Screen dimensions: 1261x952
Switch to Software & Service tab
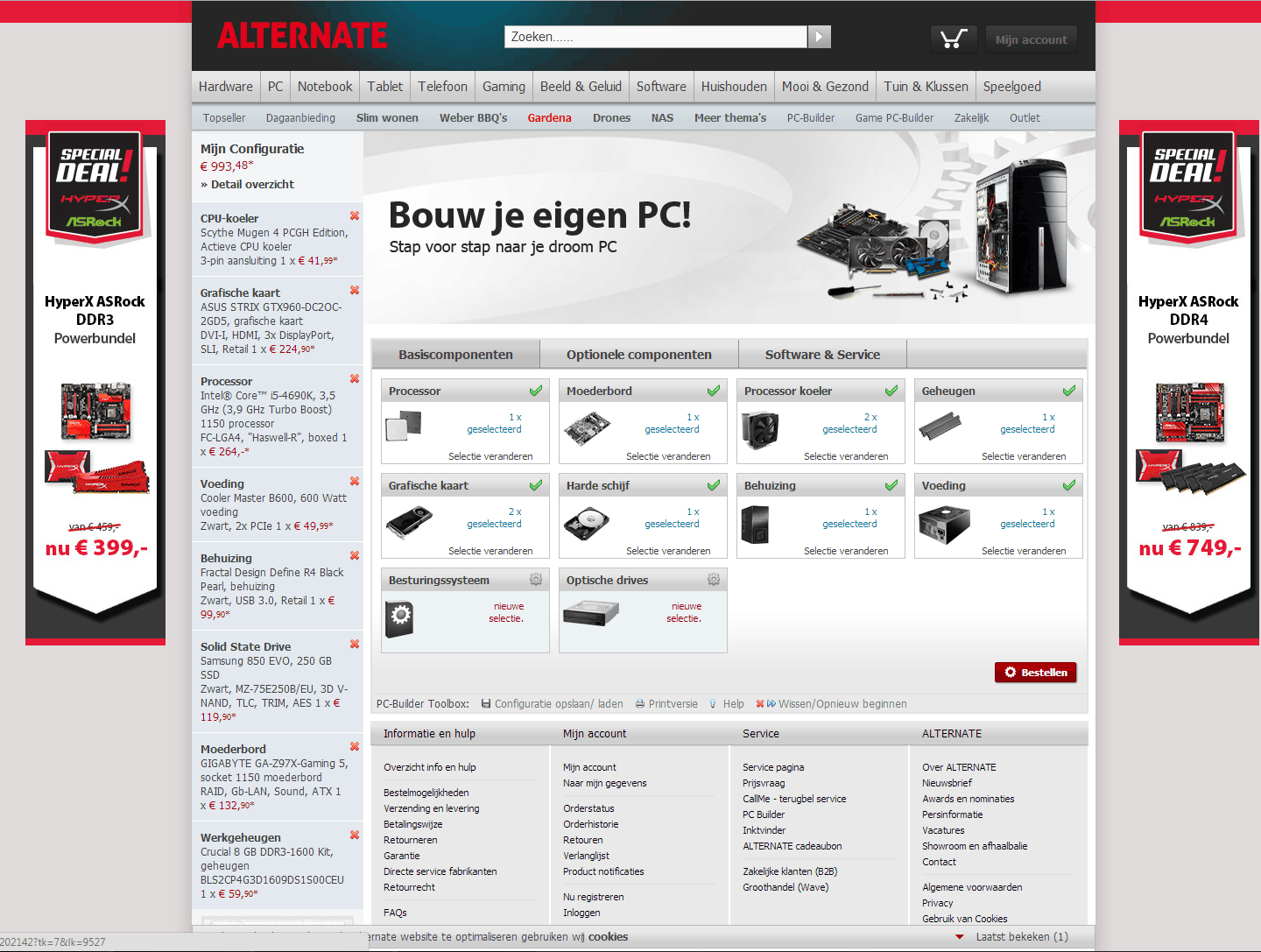823,355
